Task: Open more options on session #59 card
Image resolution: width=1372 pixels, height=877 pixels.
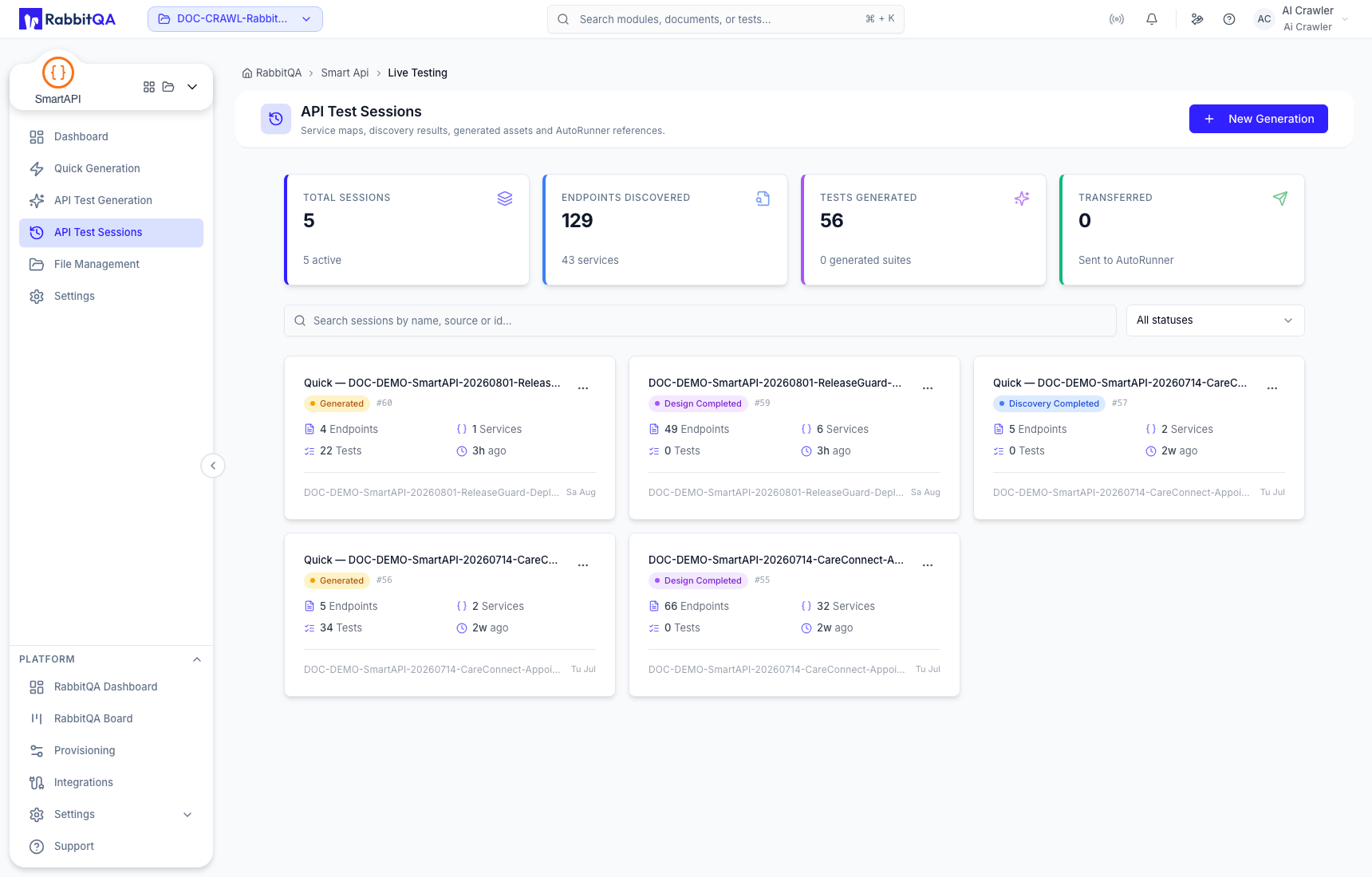Action: pyautogui.click(x=928, y=388)
